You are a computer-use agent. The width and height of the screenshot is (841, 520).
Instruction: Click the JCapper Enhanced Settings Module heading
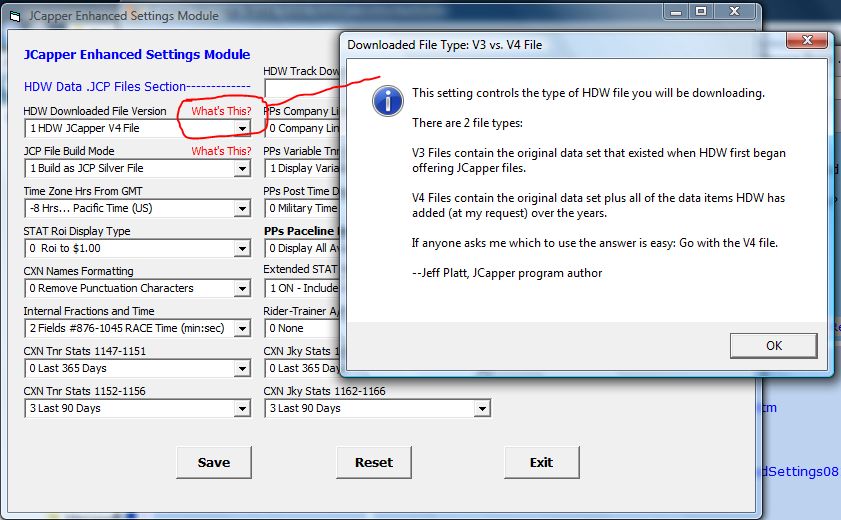click(x=137, y=55)
